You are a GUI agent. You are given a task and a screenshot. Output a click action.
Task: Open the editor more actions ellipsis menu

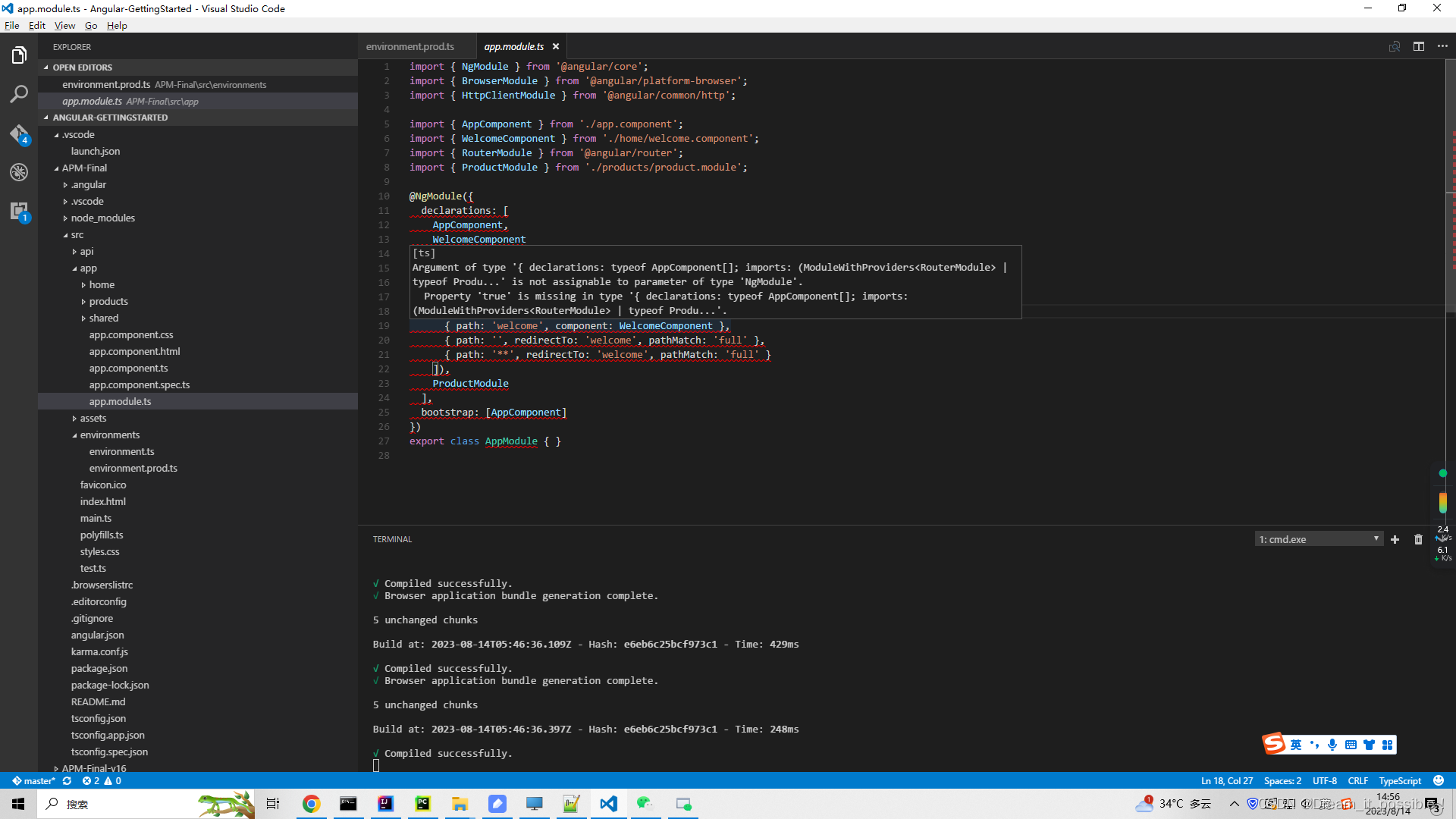point(1444,46)
